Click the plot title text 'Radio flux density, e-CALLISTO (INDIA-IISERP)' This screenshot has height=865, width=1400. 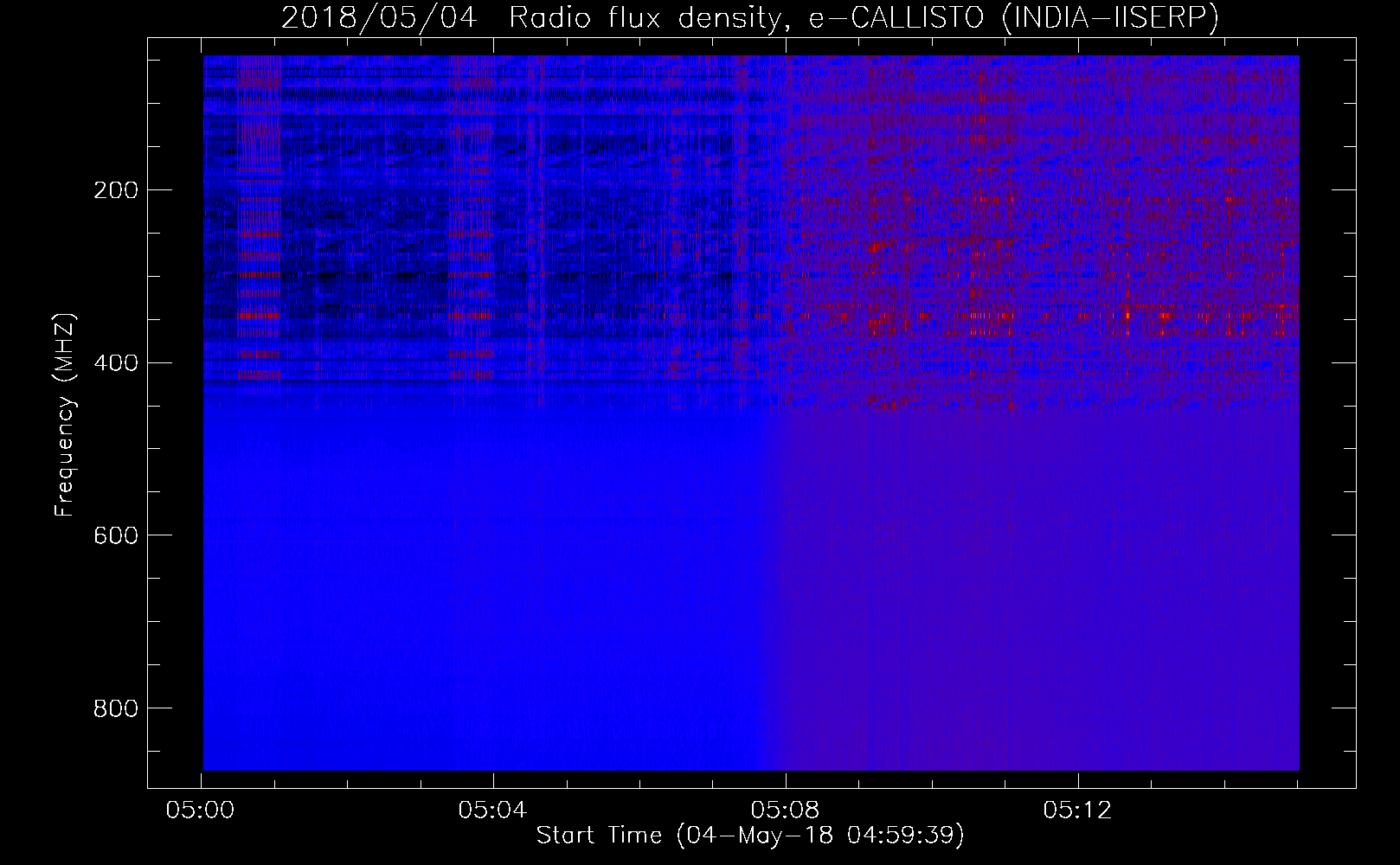[864, 18]
